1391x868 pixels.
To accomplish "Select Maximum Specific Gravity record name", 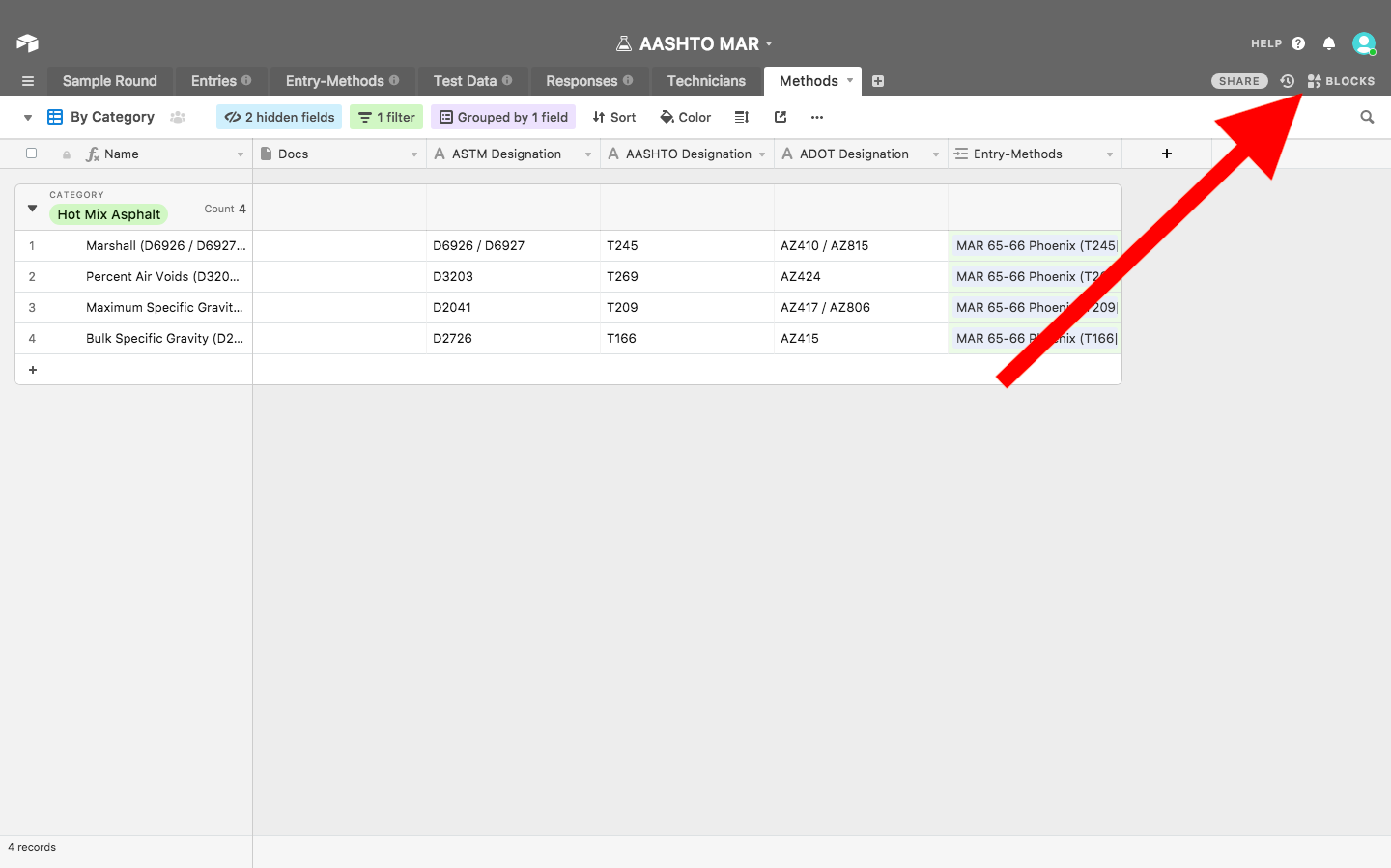I will pos(164,307).
